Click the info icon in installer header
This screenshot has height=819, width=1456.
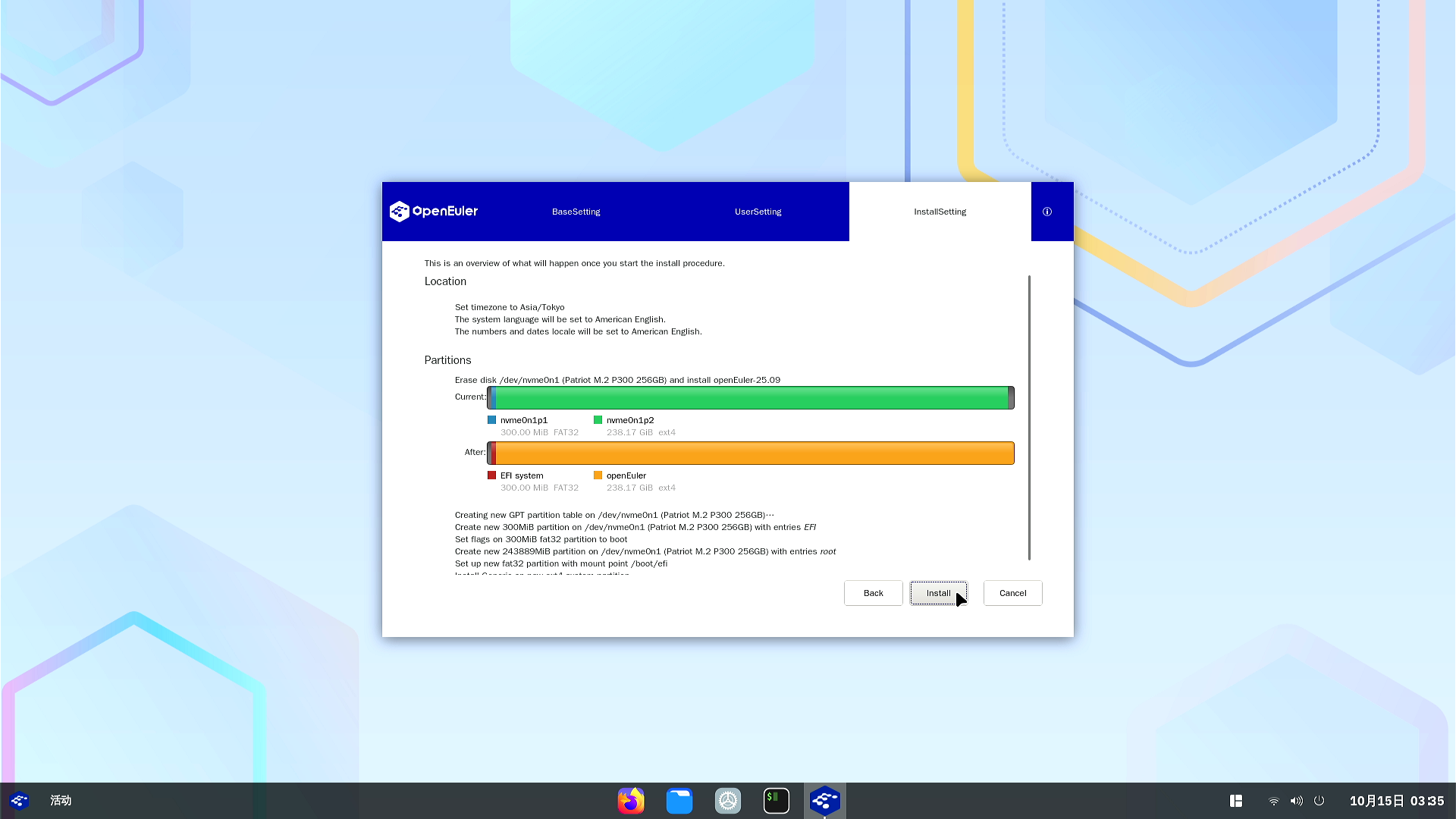point(1046,212)
